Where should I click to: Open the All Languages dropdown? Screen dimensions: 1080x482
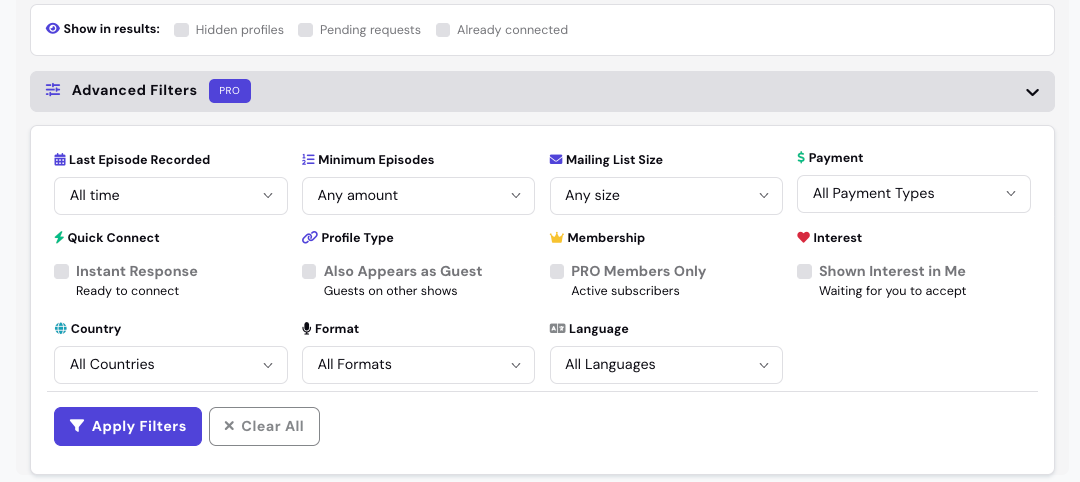[666, 364]
